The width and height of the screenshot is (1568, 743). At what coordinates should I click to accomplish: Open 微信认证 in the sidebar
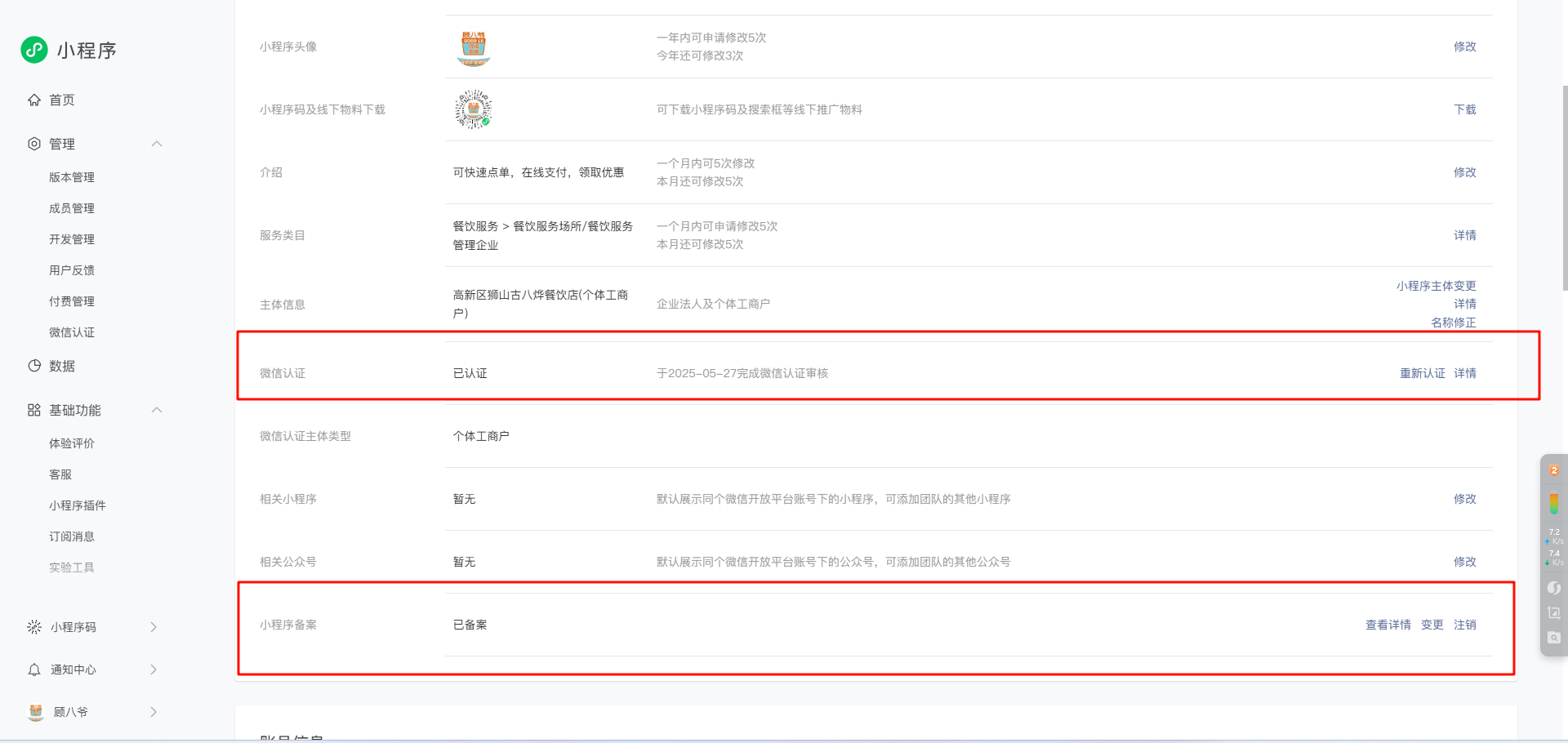(72, 332)
